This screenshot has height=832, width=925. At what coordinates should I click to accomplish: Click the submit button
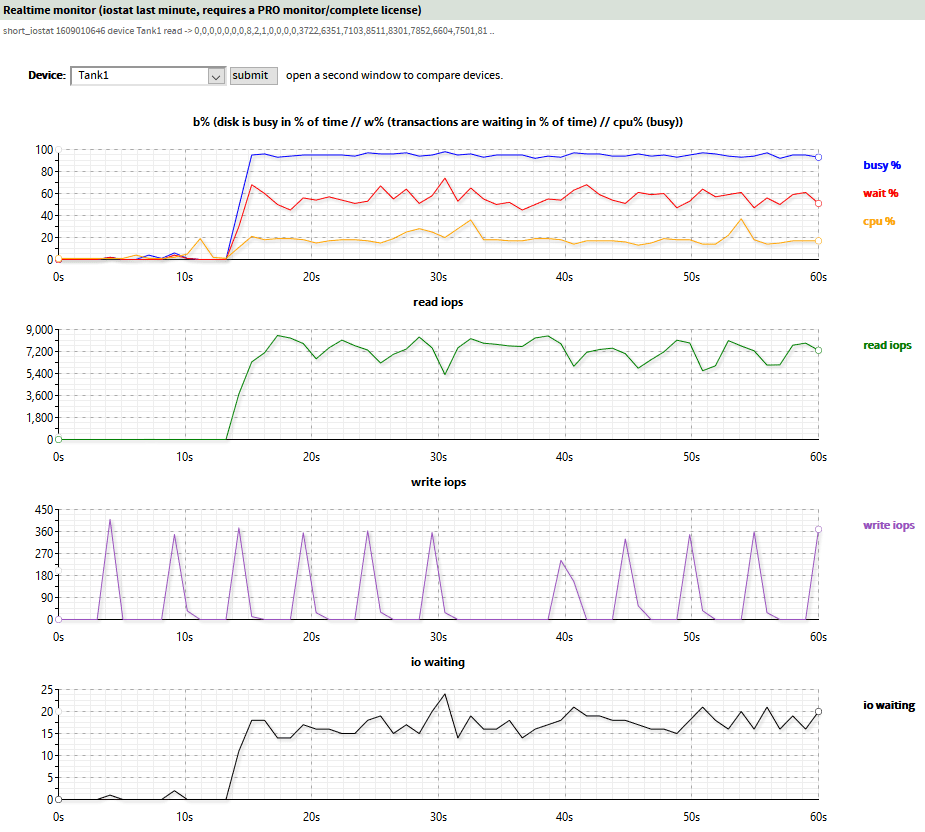click(254, 76)
